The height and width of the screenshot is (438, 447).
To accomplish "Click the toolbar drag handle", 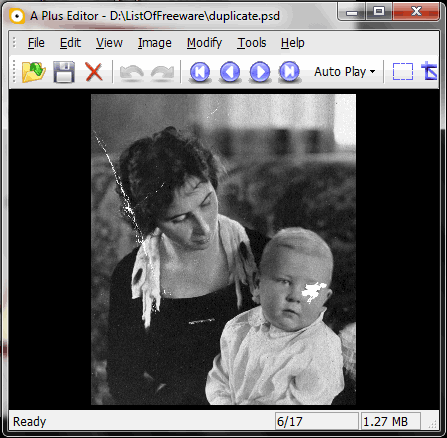I will (x=14, y=72).
